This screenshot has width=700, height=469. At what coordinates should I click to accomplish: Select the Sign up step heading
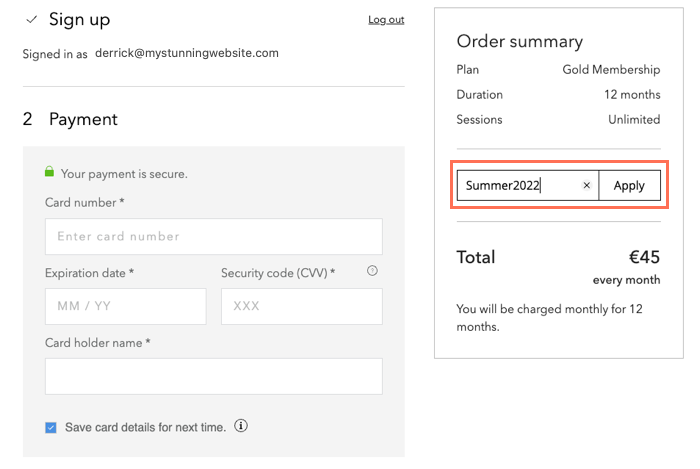click(x=79, y=20)
